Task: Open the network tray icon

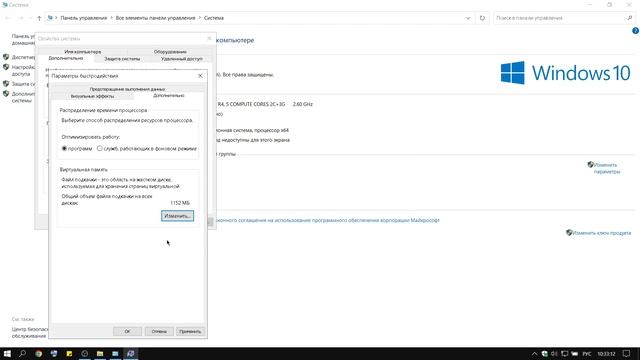Action: click(x=564, y=353)
